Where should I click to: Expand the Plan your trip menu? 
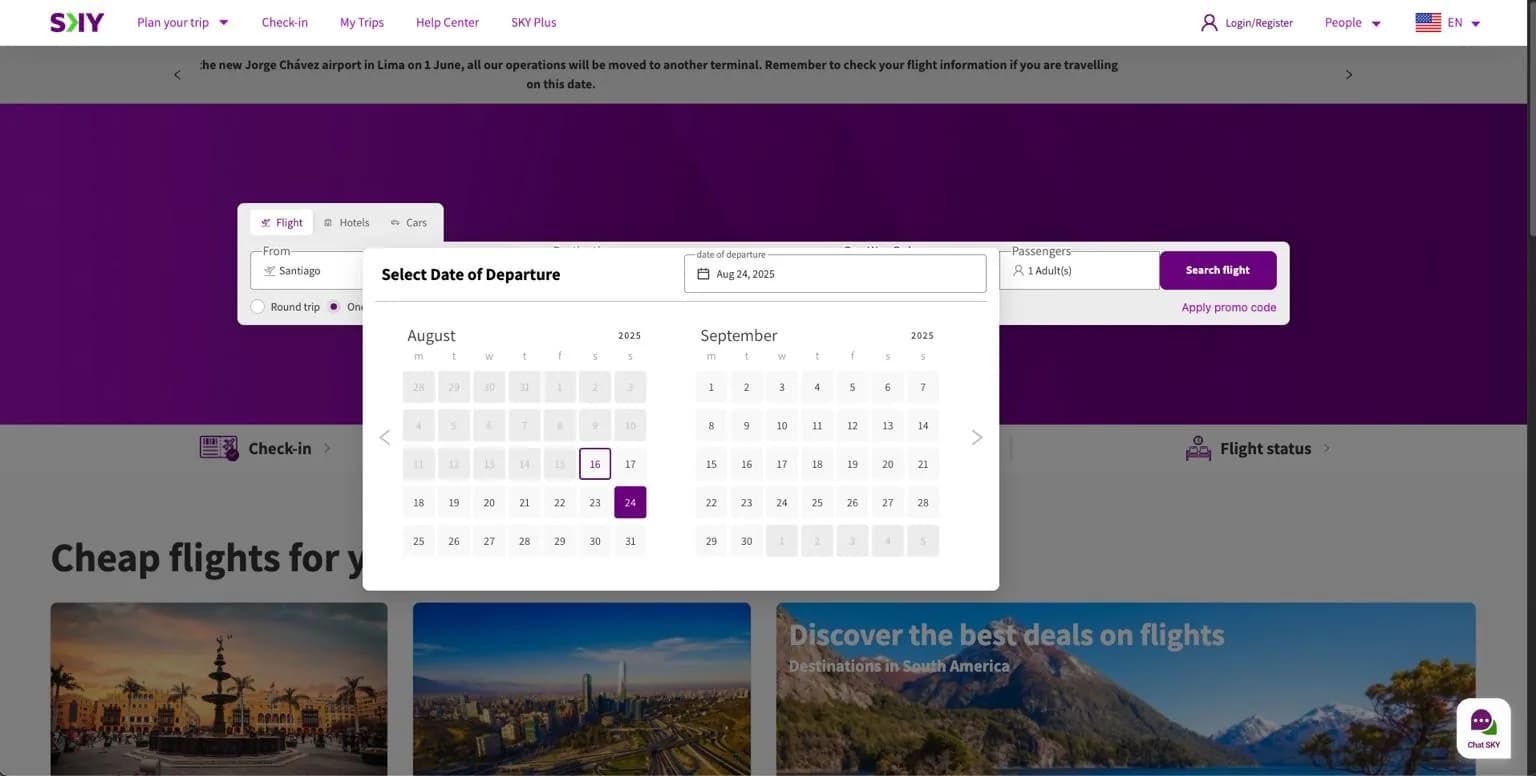click(x=183, y=22)
